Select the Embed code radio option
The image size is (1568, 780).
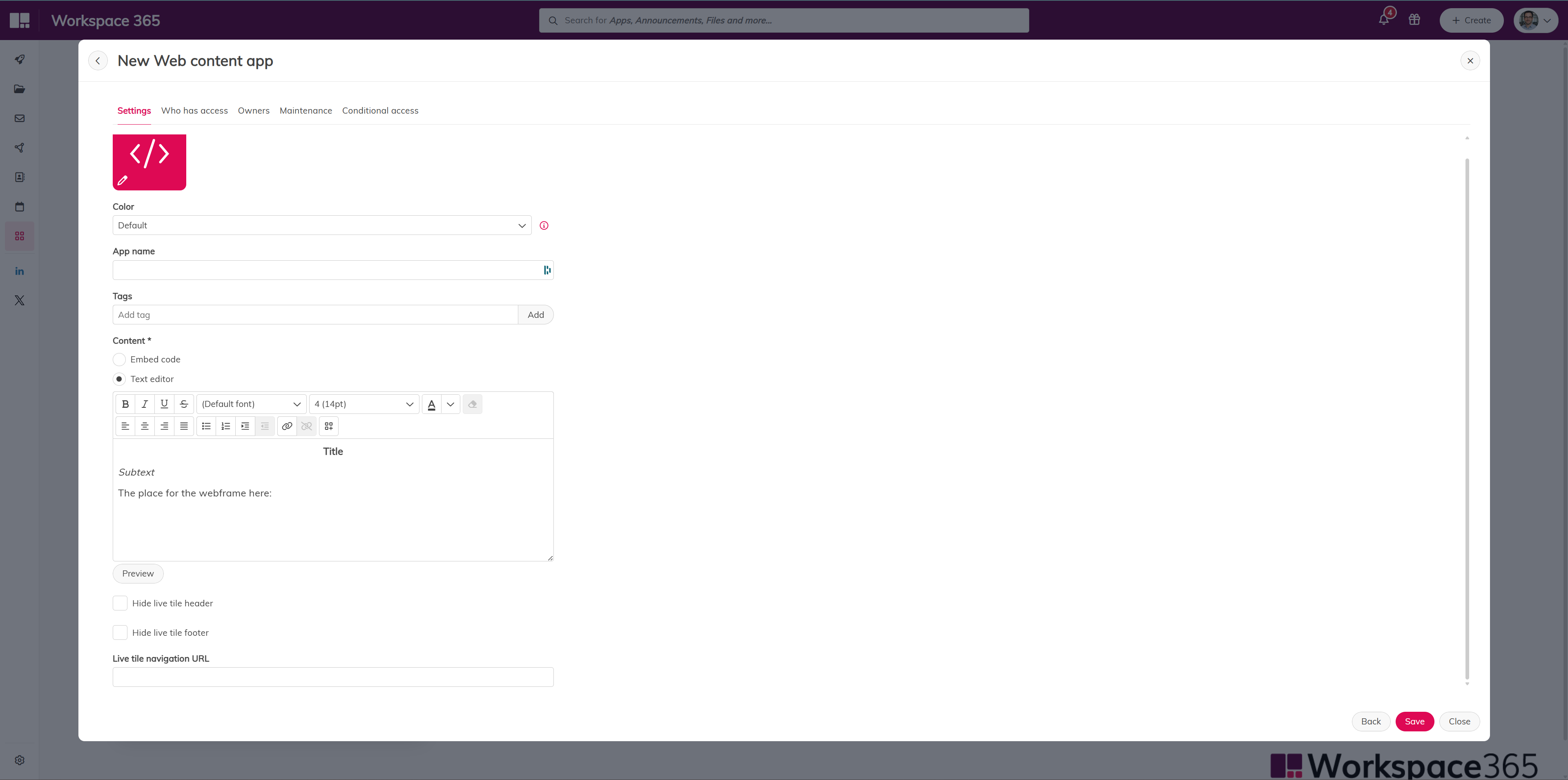(x=119, y=359)
